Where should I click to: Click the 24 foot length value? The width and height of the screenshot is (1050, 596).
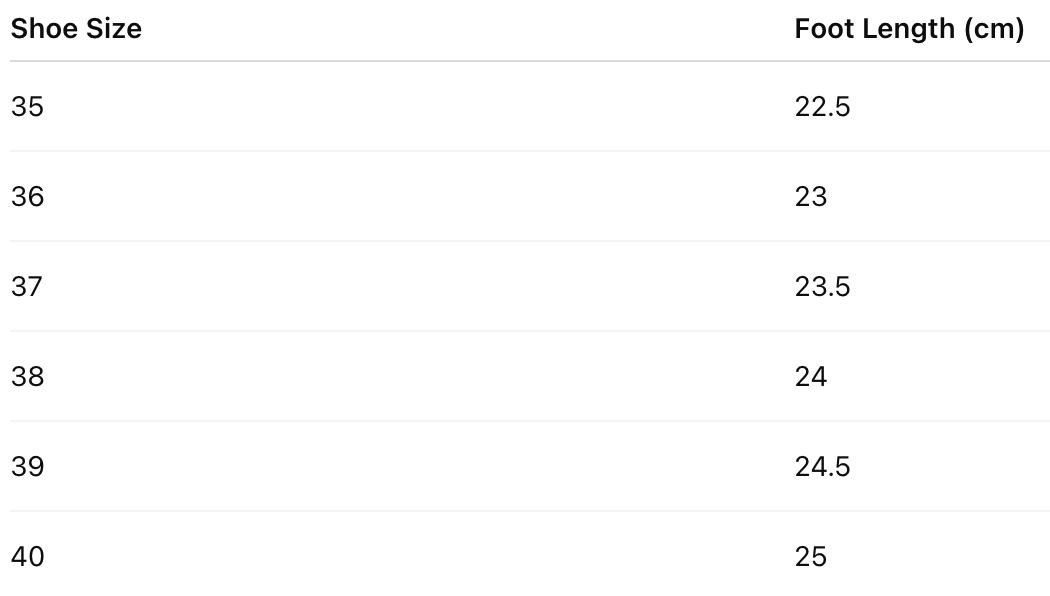pos(811,377)
